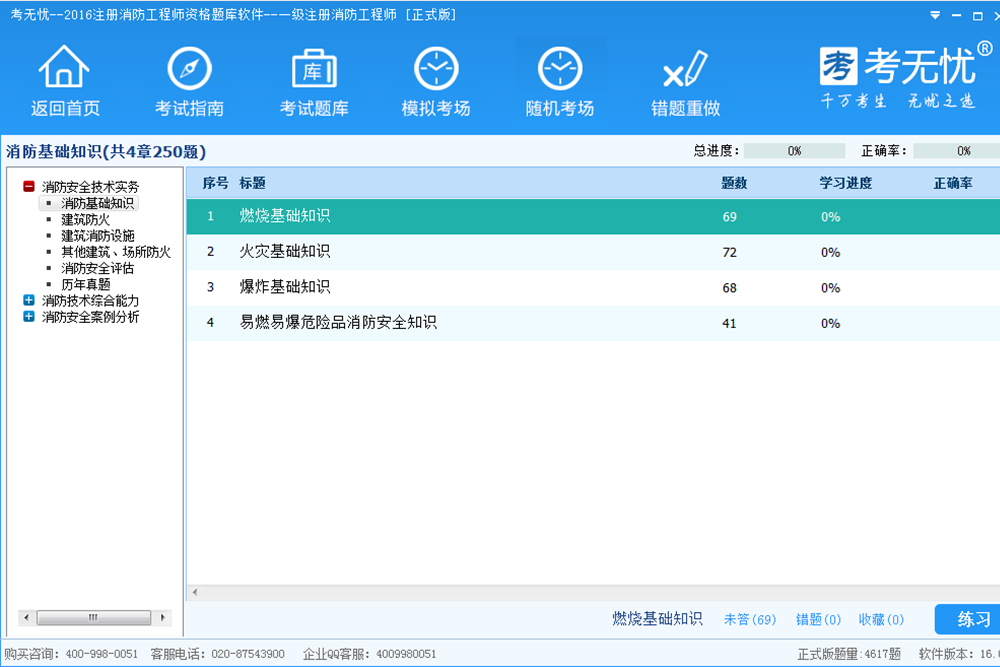Launch 随机考场 clock icon
1000x667 pixels.
560,68
